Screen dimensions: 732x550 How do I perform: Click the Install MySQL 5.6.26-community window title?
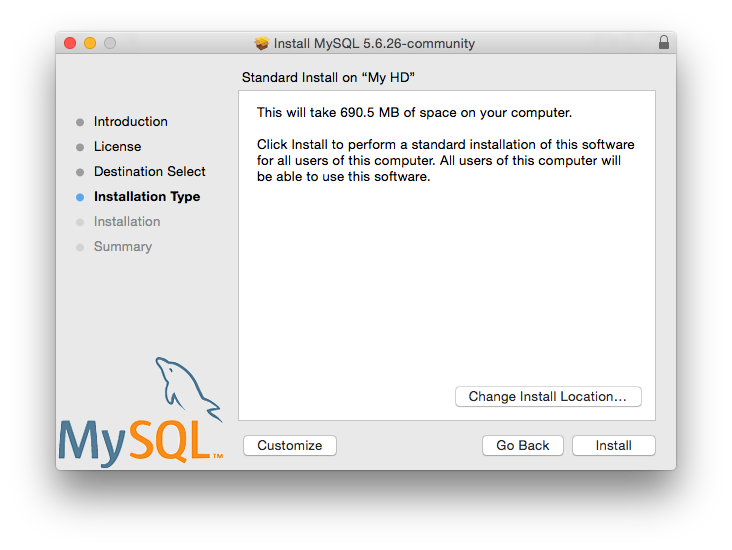374,43
